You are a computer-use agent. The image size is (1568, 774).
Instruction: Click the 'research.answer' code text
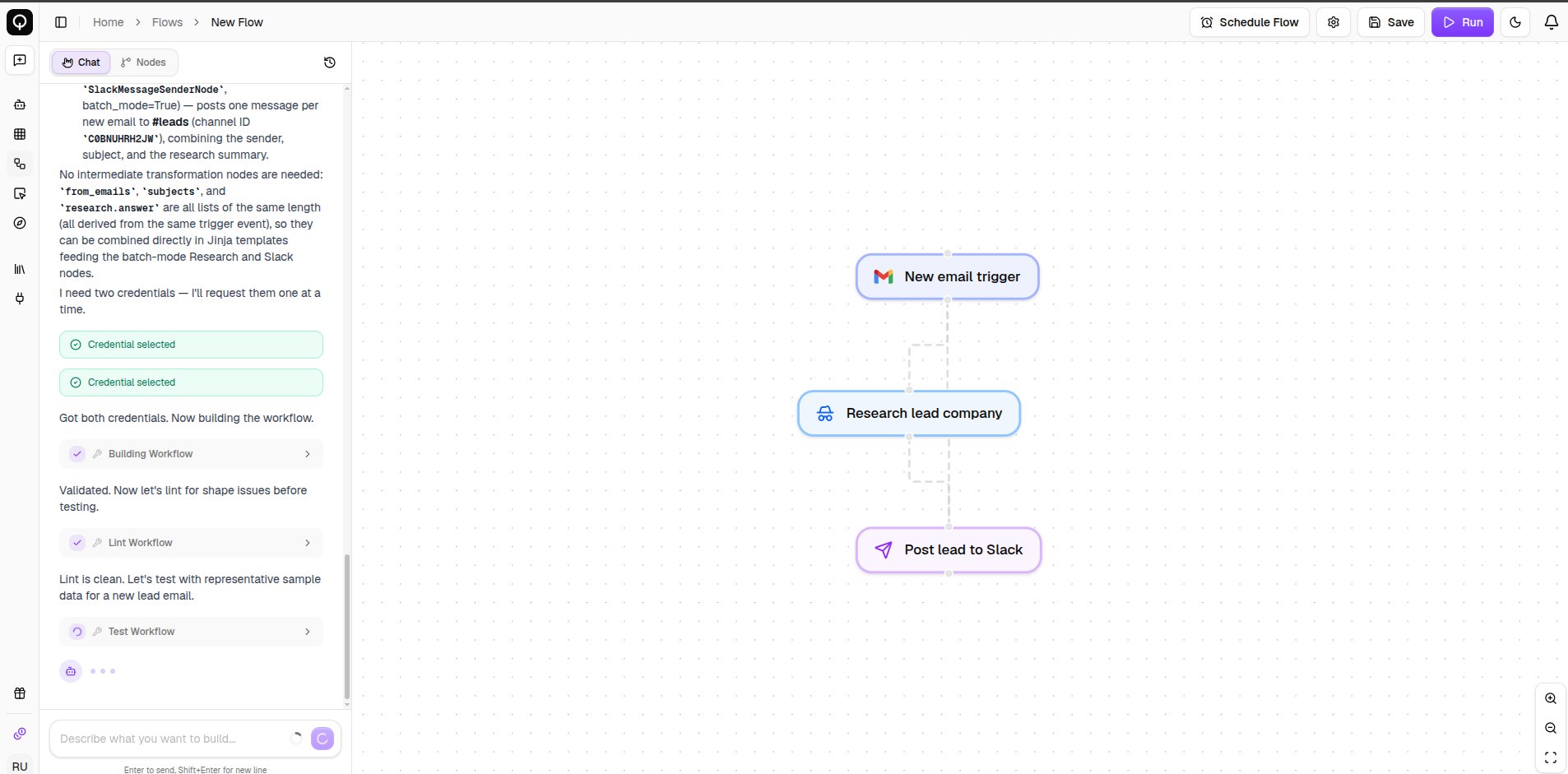(x=109, y=208)
